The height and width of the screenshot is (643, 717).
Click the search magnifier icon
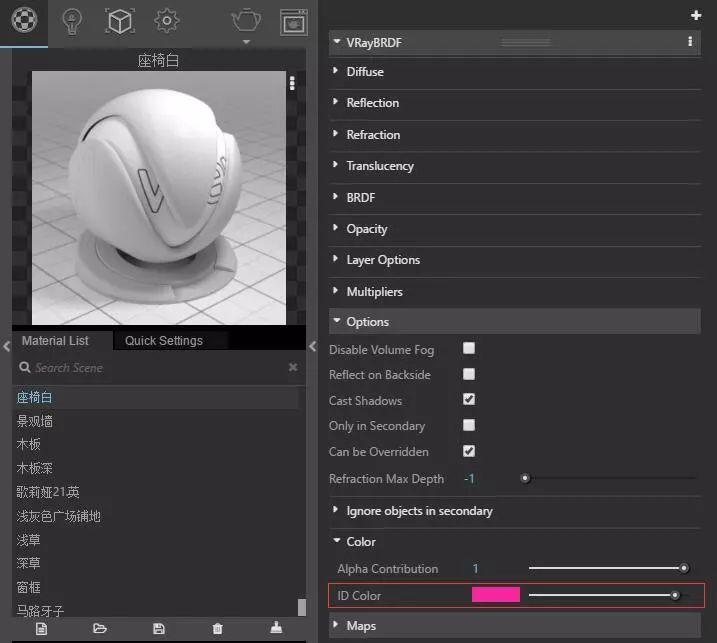click(x=25, y=367)
